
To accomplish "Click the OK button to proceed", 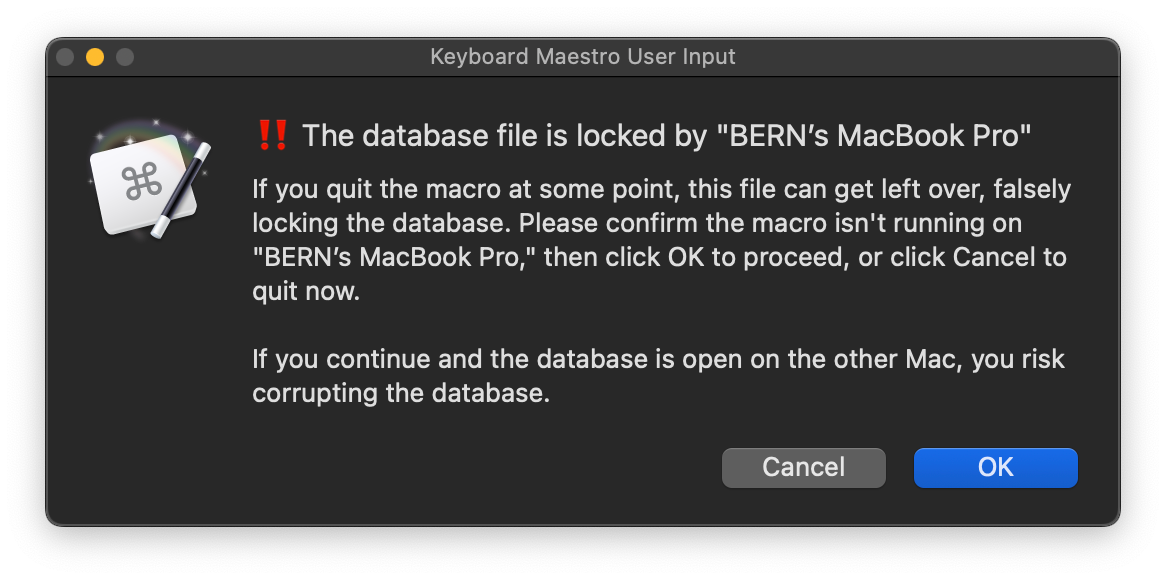I will 995,467.
